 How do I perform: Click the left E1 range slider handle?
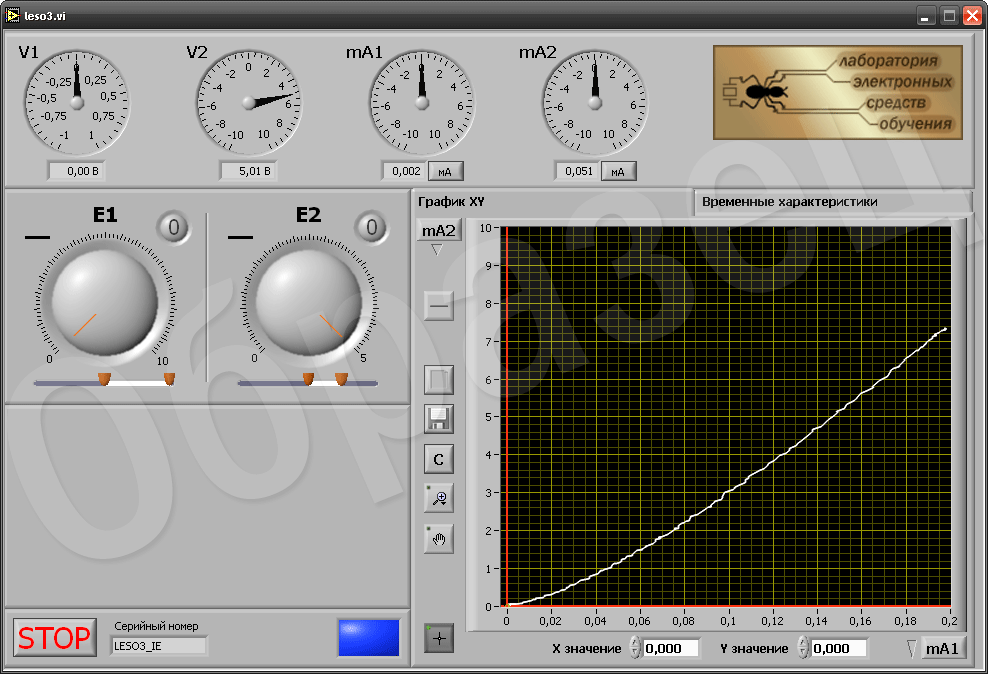click(105, 379)
